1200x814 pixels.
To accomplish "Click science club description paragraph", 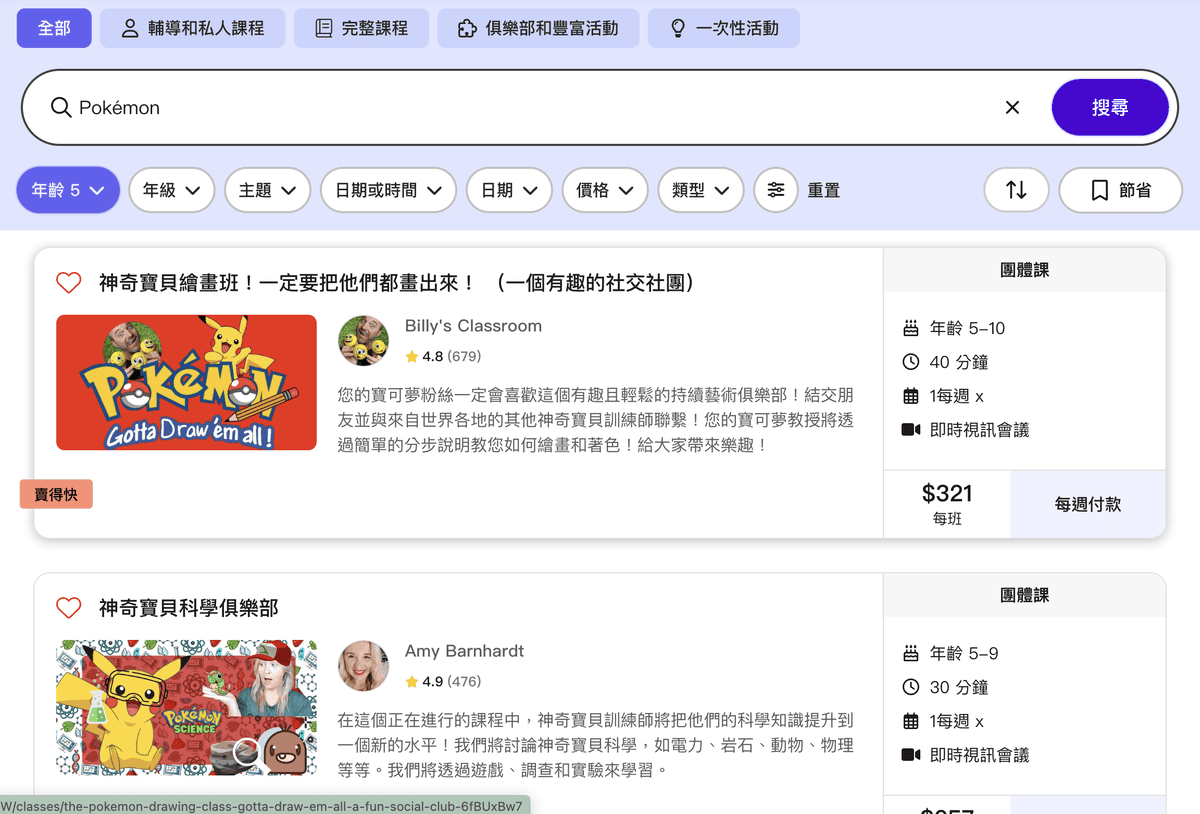I will click(x=596, y=745).
